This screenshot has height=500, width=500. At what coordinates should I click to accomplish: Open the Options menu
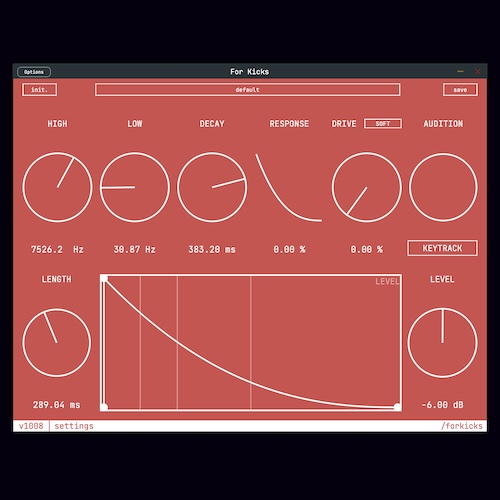(34, 72)
